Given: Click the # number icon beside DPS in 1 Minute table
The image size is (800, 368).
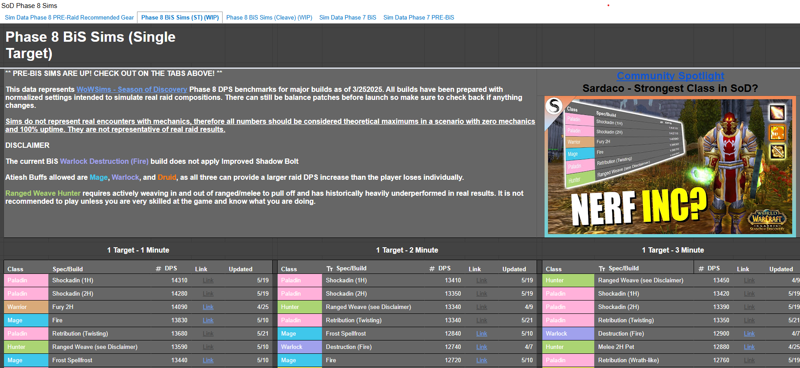Looking at the screenshot, I should coord(158,269).
